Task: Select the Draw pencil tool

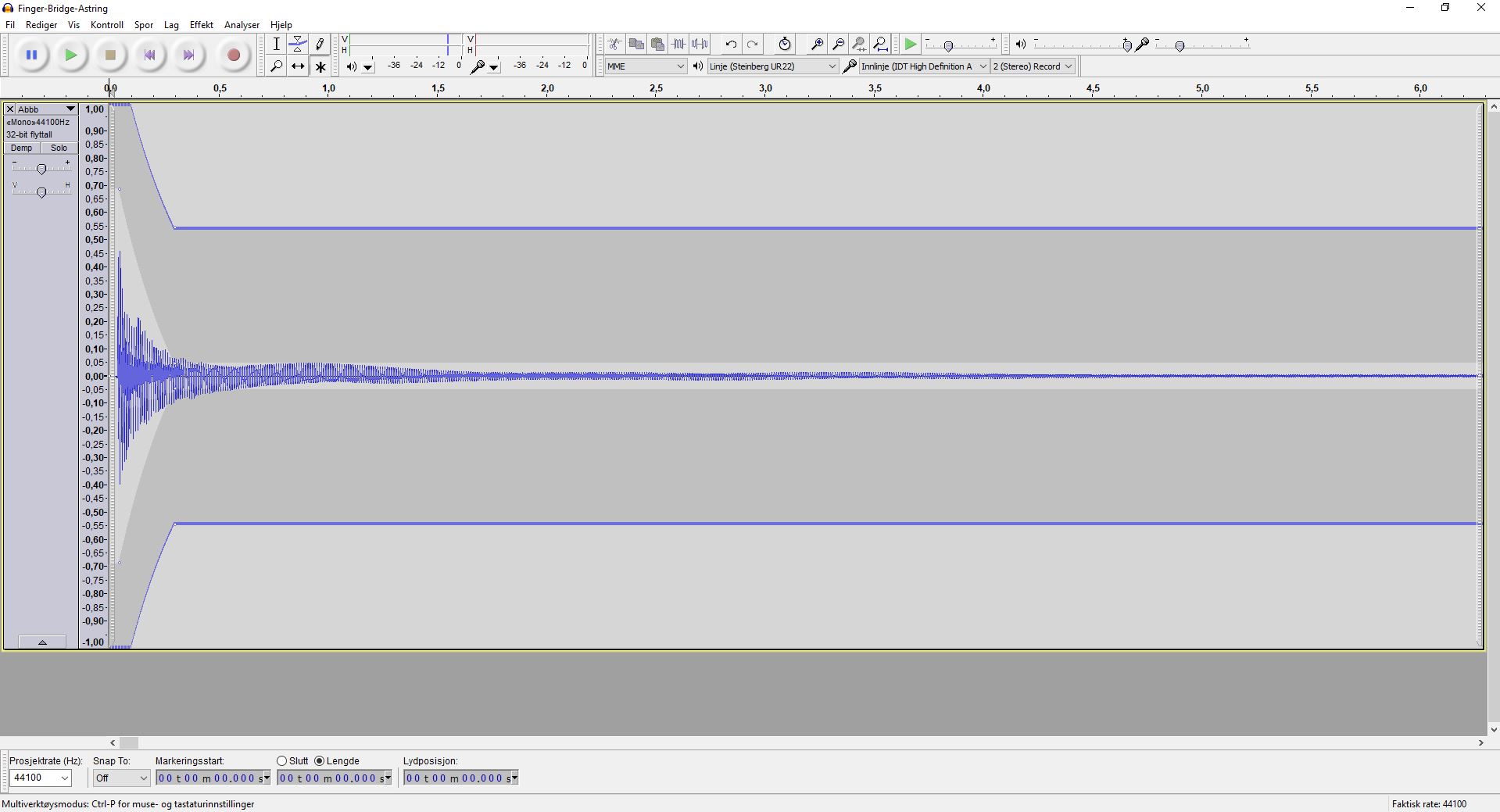Action: [x=320, y=45]
